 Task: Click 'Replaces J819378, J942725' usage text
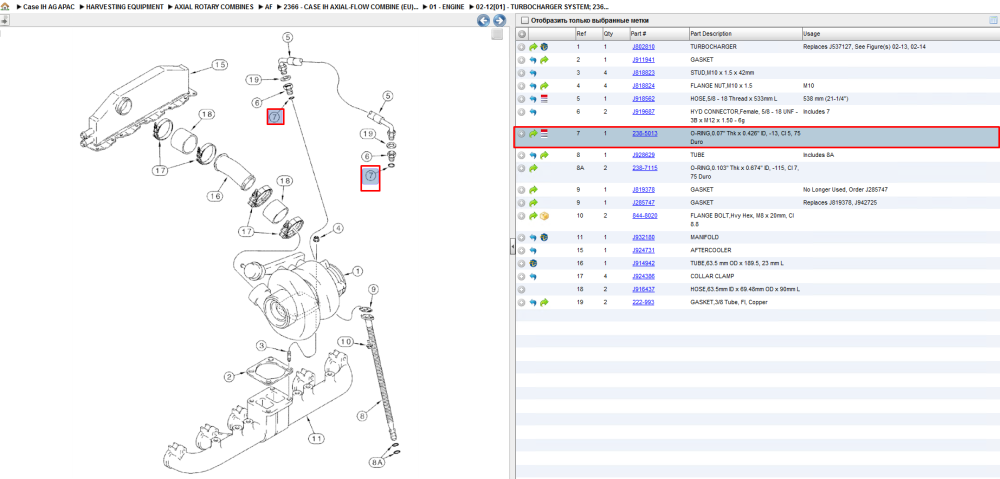point(840,202)
